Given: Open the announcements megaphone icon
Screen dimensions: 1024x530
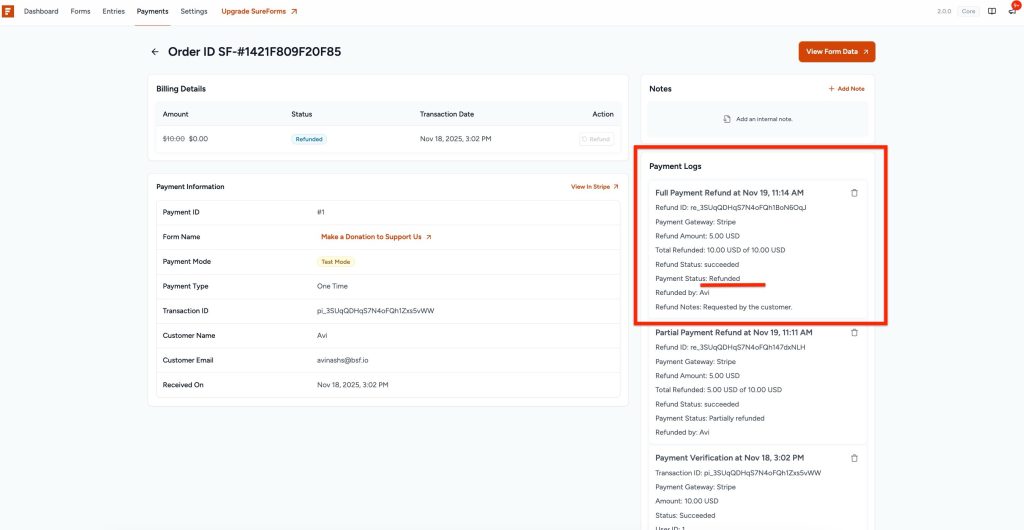Looking at the screenshot, I should 1012,11.
